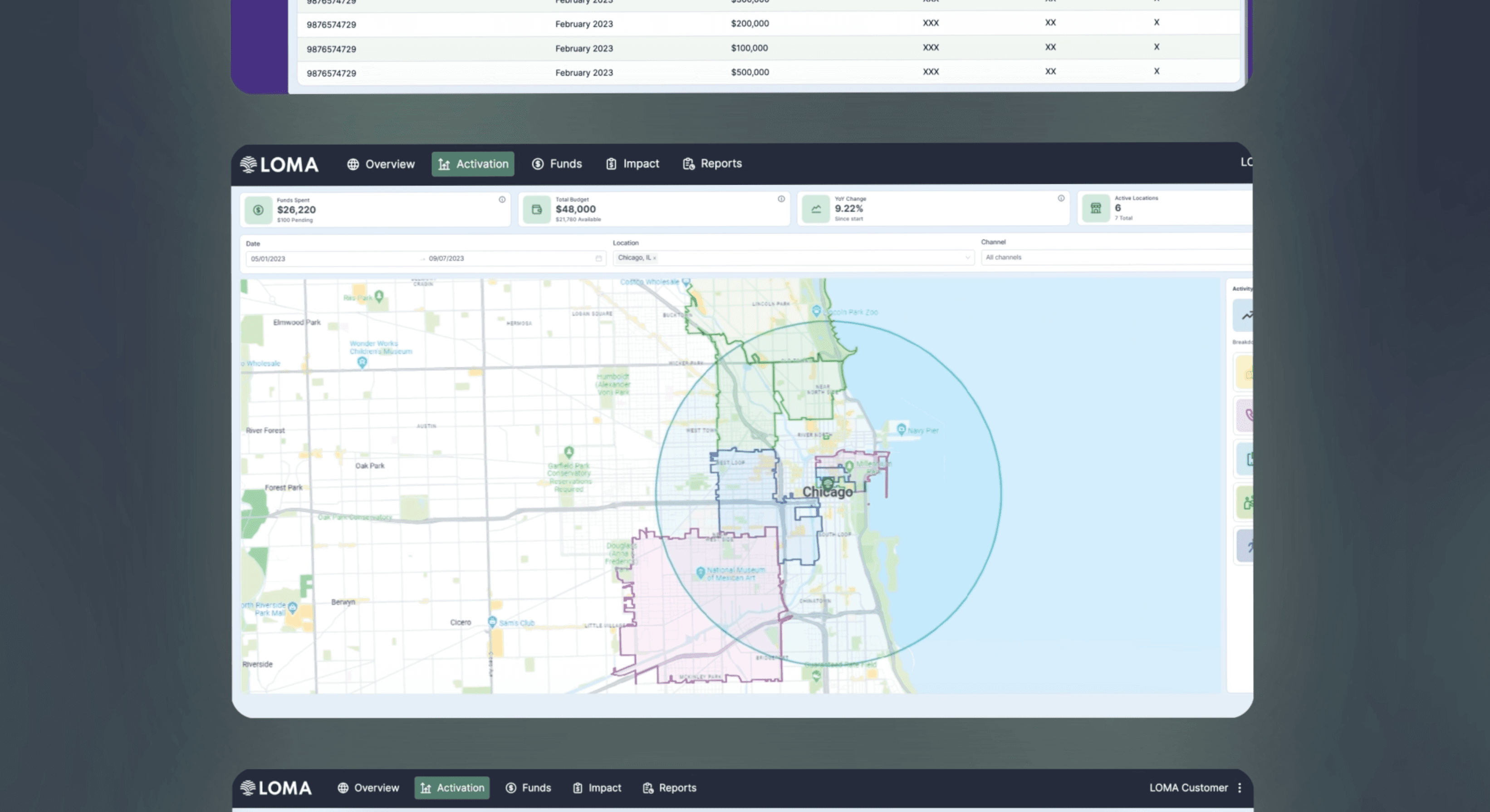Viewport: 1490px width, 812px height.
Task: Click the National Museum of Mexican Art pin
Action: tap(701, 572)
